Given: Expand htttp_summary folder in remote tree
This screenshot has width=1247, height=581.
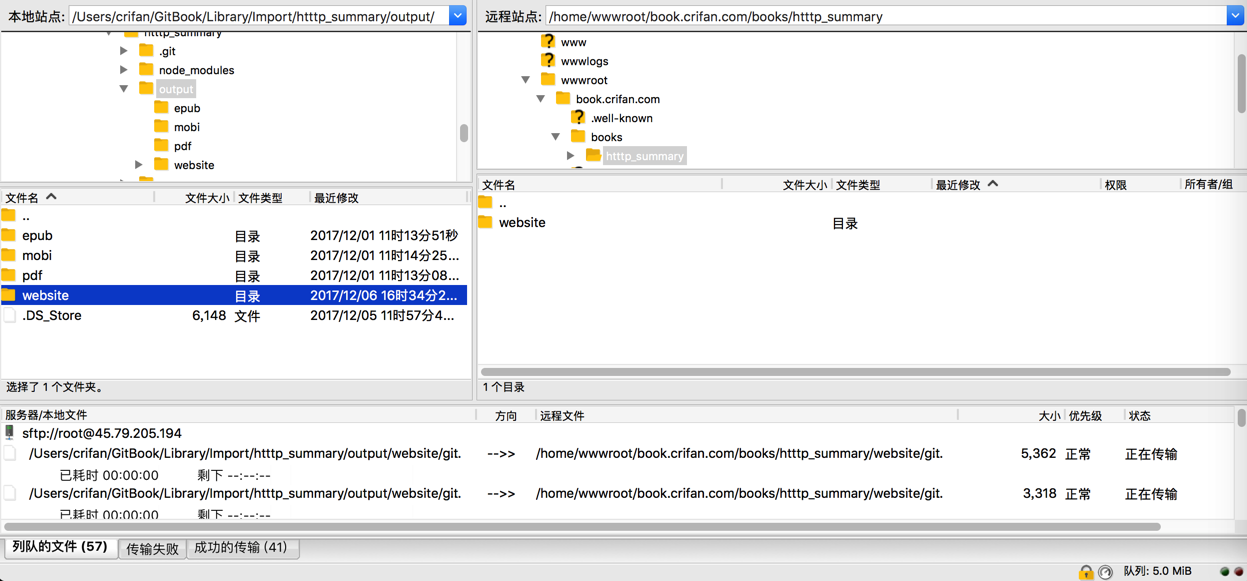Looking at the screenshot, I should (x=571, y=156).
